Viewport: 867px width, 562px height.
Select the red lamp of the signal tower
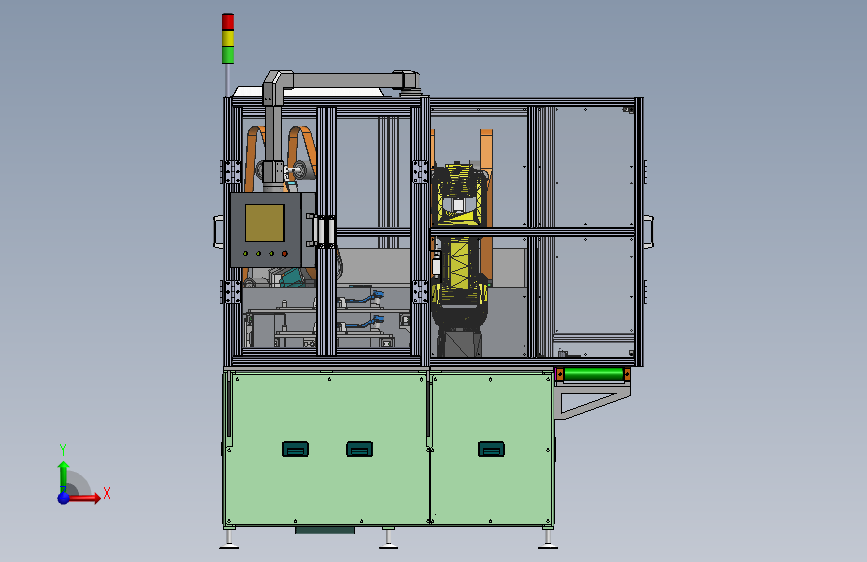click(228, 22)
